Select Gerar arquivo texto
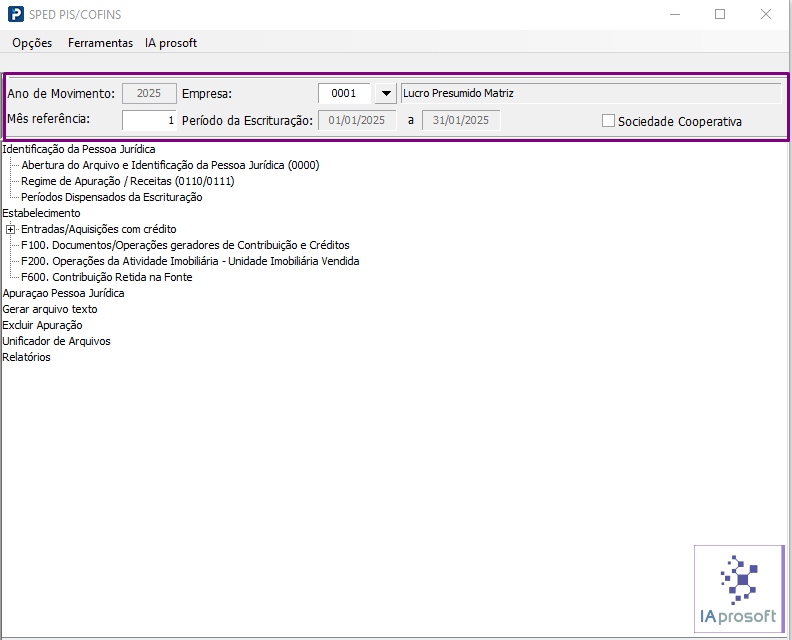The image size is (792, 640). pos(50,309)
